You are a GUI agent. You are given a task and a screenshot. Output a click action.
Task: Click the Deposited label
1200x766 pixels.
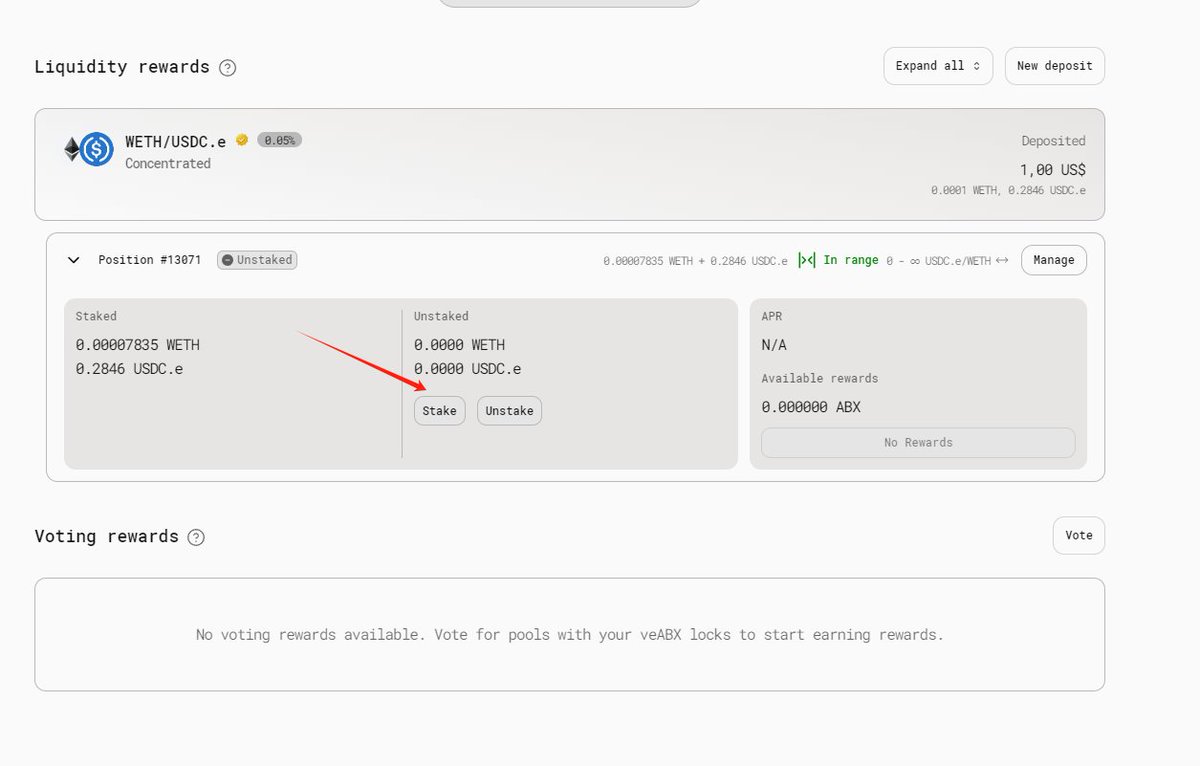(x=1054, y=141)
